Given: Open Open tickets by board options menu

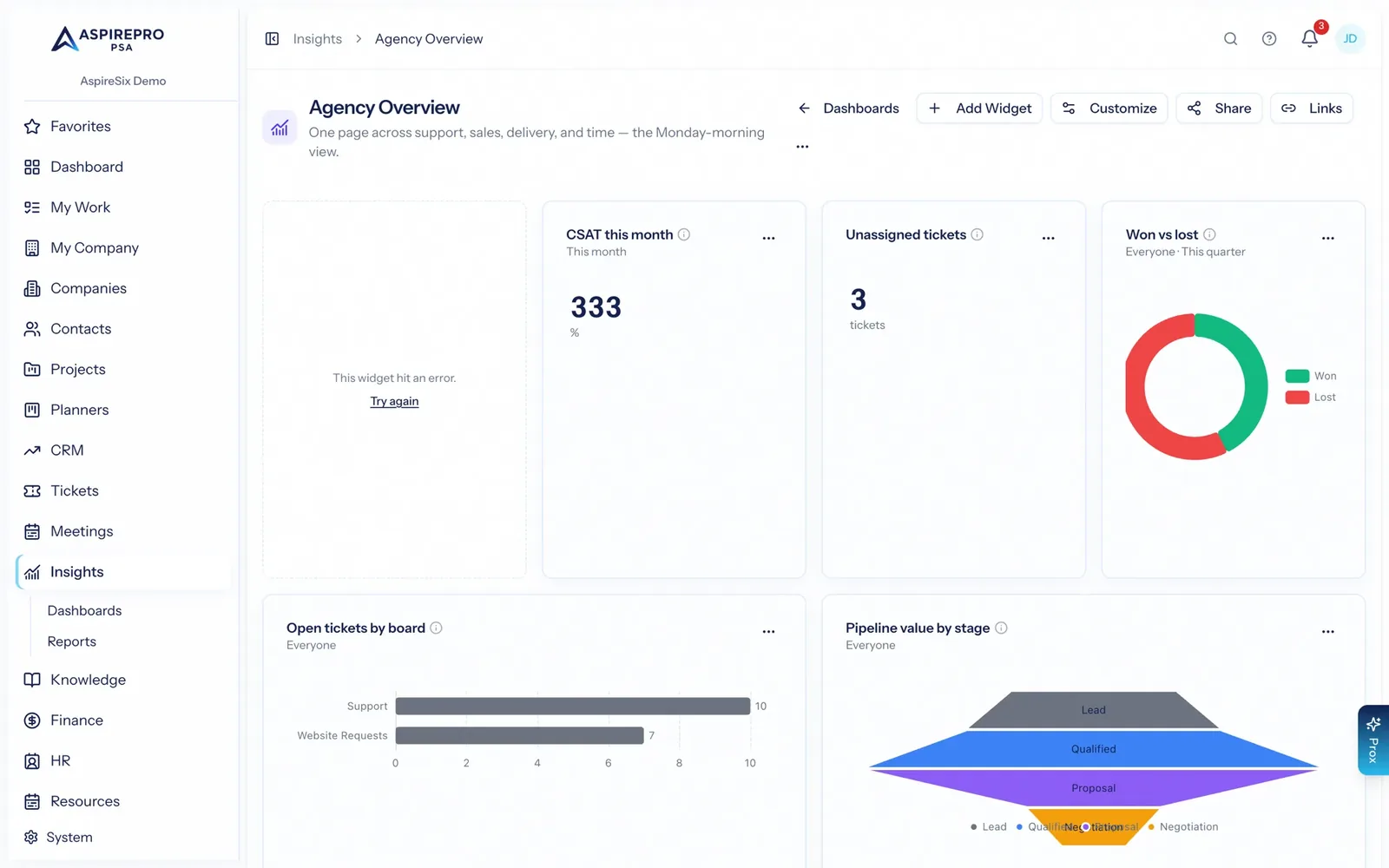Looking at the screenshot, I should (x=768, y=632).
